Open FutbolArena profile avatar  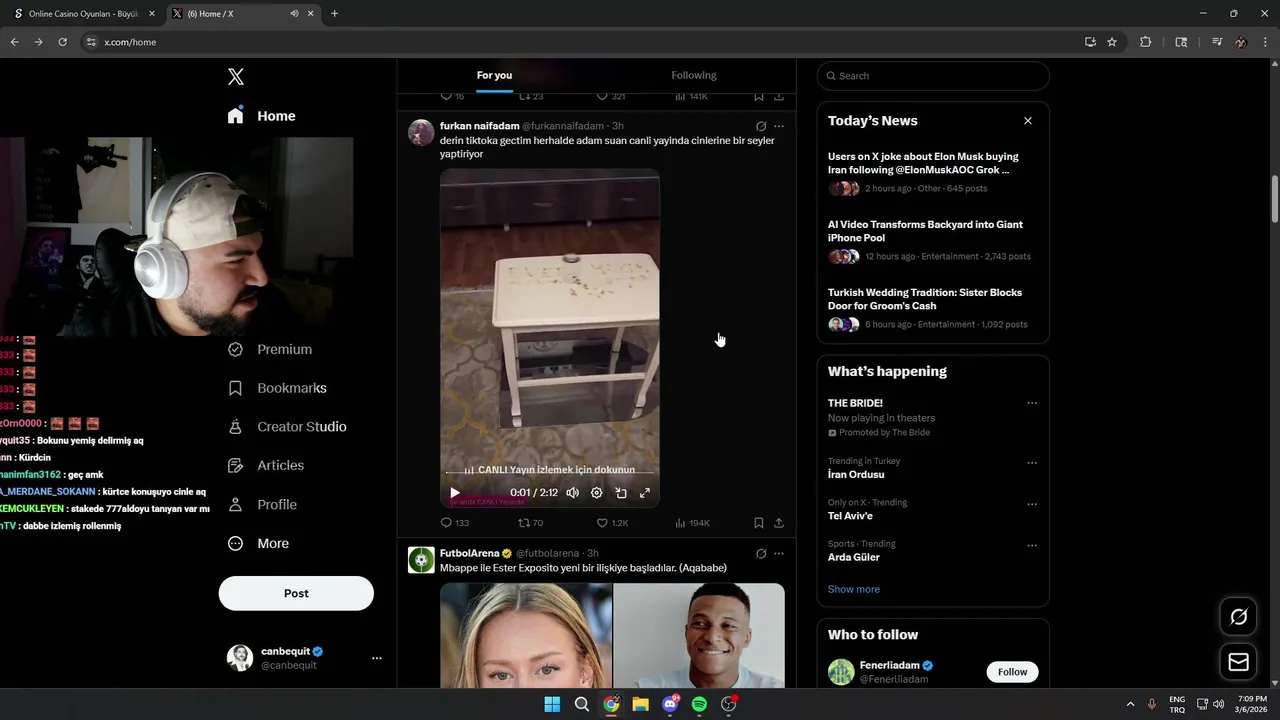pos(421,560)
